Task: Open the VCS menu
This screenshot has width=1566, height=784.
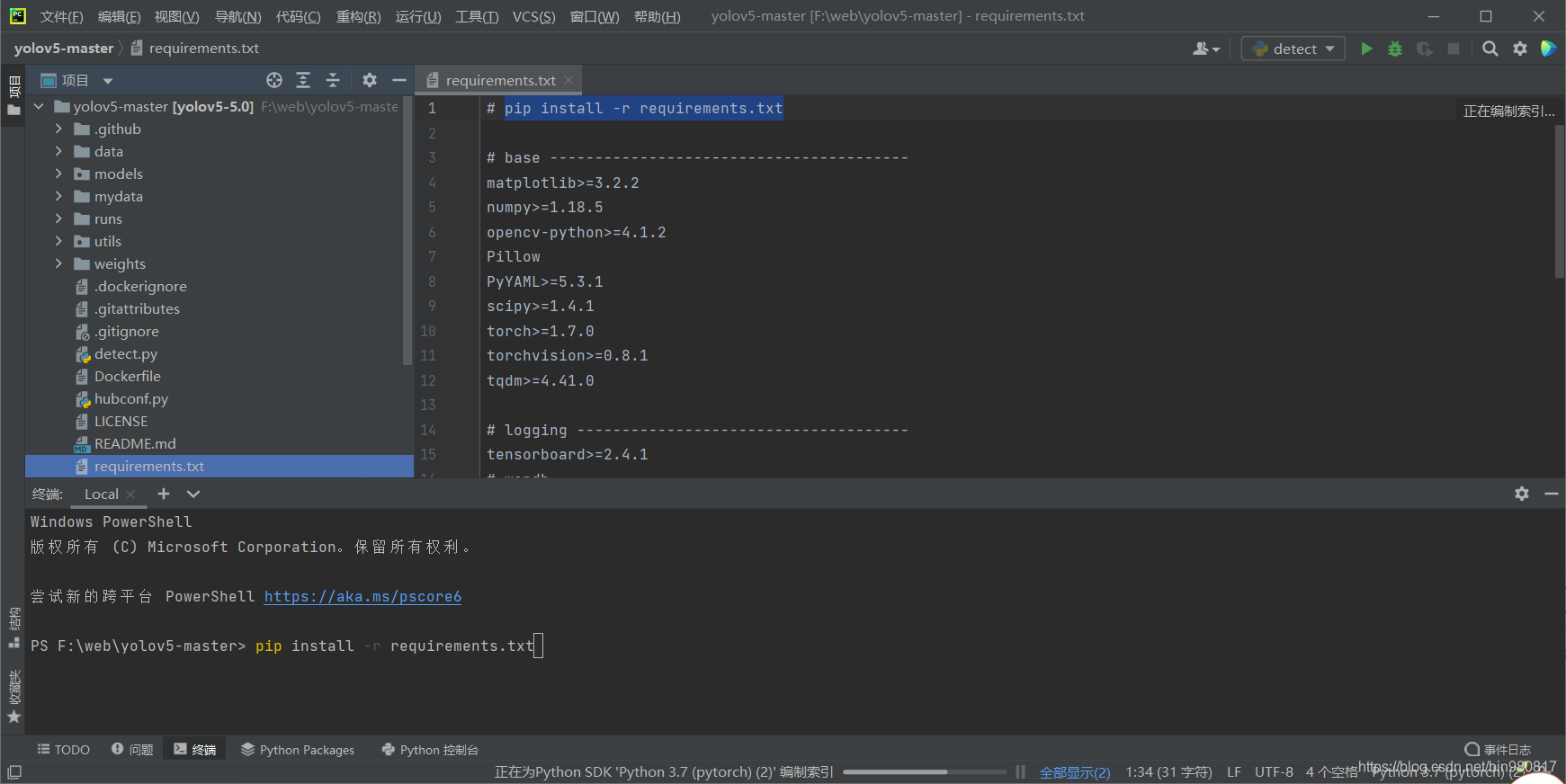Action: tap(533, 16)
